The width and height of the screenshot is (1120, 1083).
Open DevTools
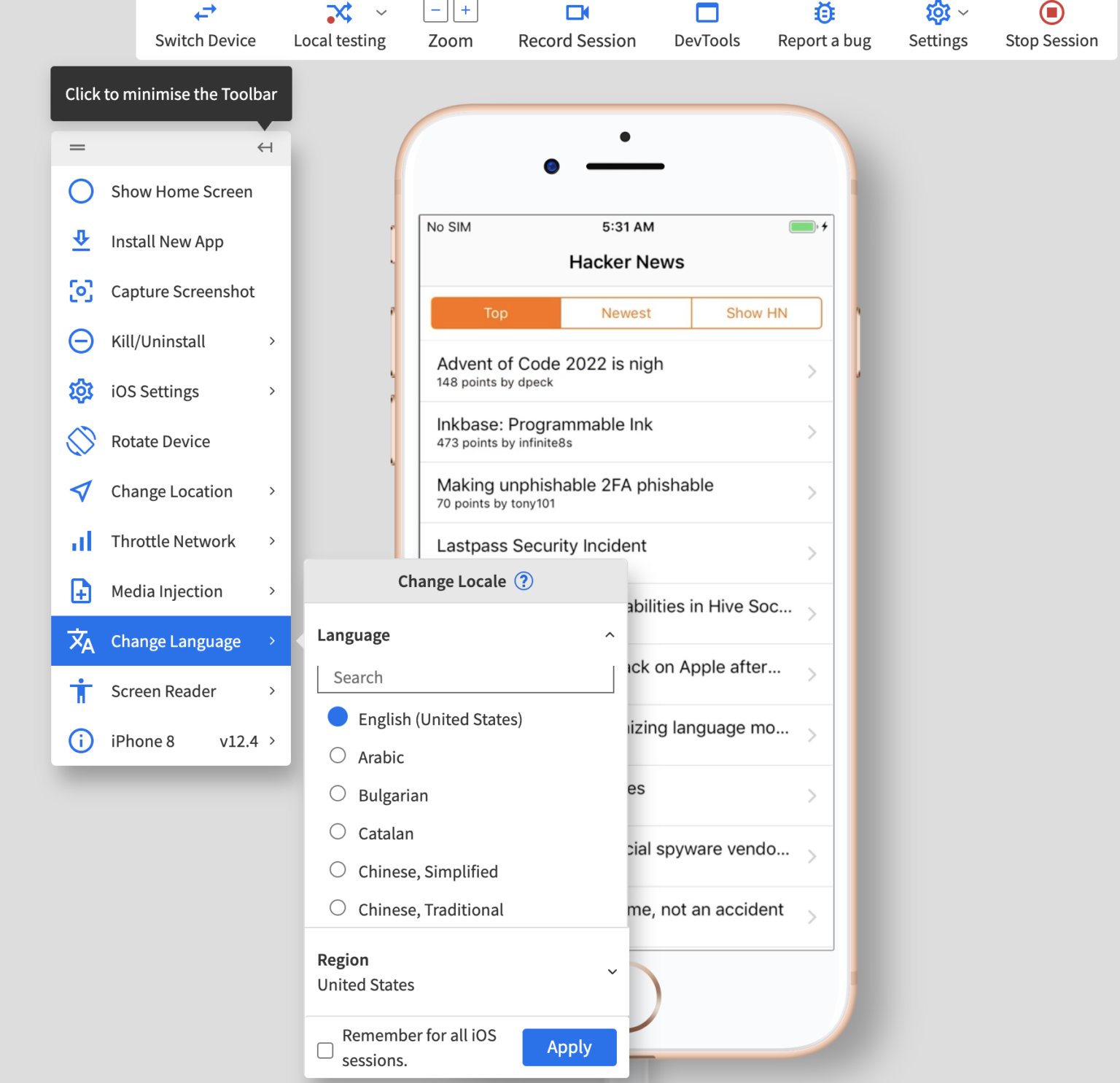coord(706,12)
